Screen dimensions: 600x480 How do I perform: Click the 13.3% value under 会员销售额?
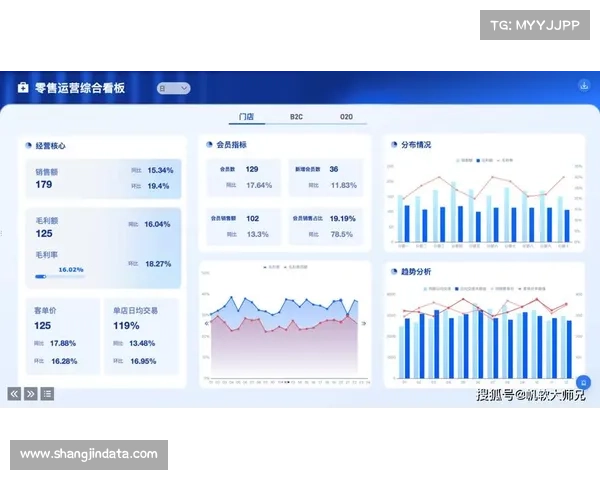coord(258,234)
